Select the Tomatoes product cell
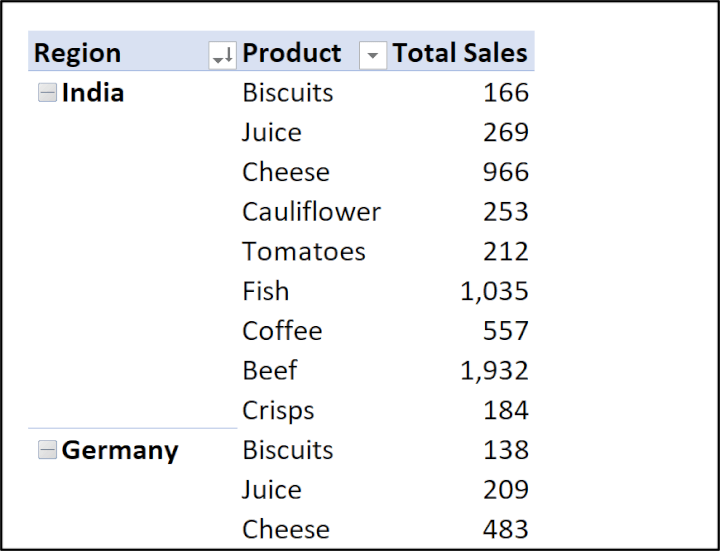This screenshot has height=551, width=720. tap(304, 252)
